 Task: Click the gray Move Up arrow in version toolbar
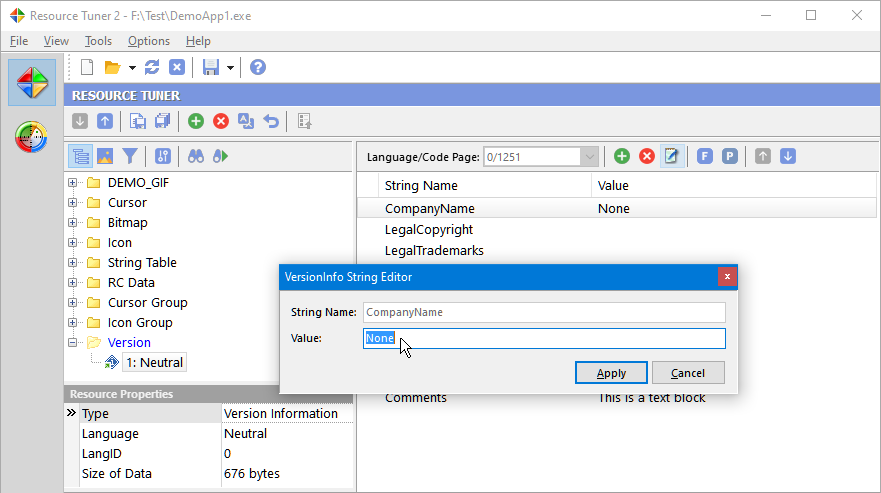pos(762,156)
